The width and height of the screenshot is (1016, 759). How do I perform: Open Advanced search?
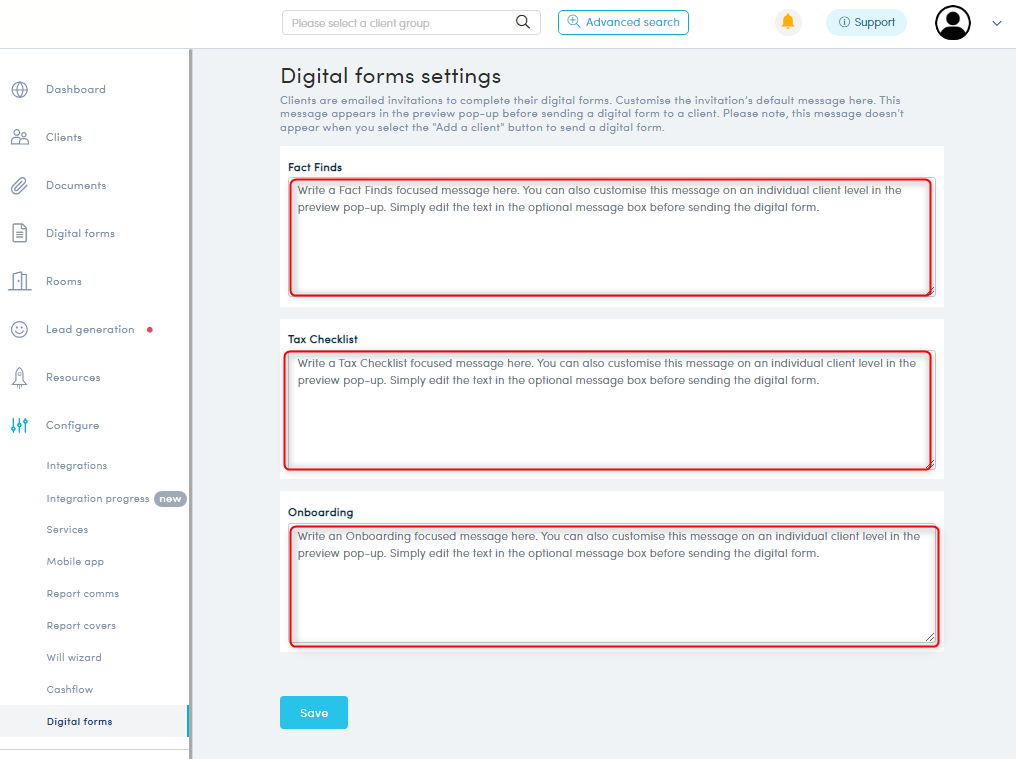623,21
